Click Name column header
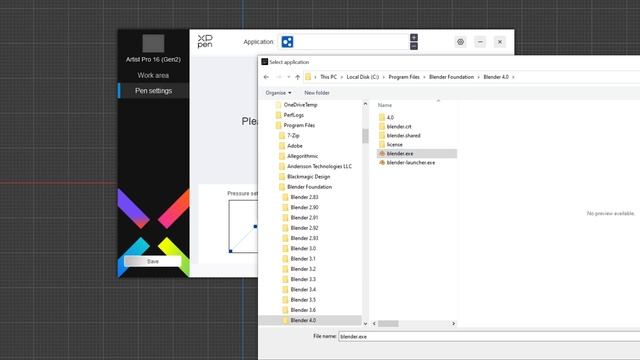 (x=384, y=105)
